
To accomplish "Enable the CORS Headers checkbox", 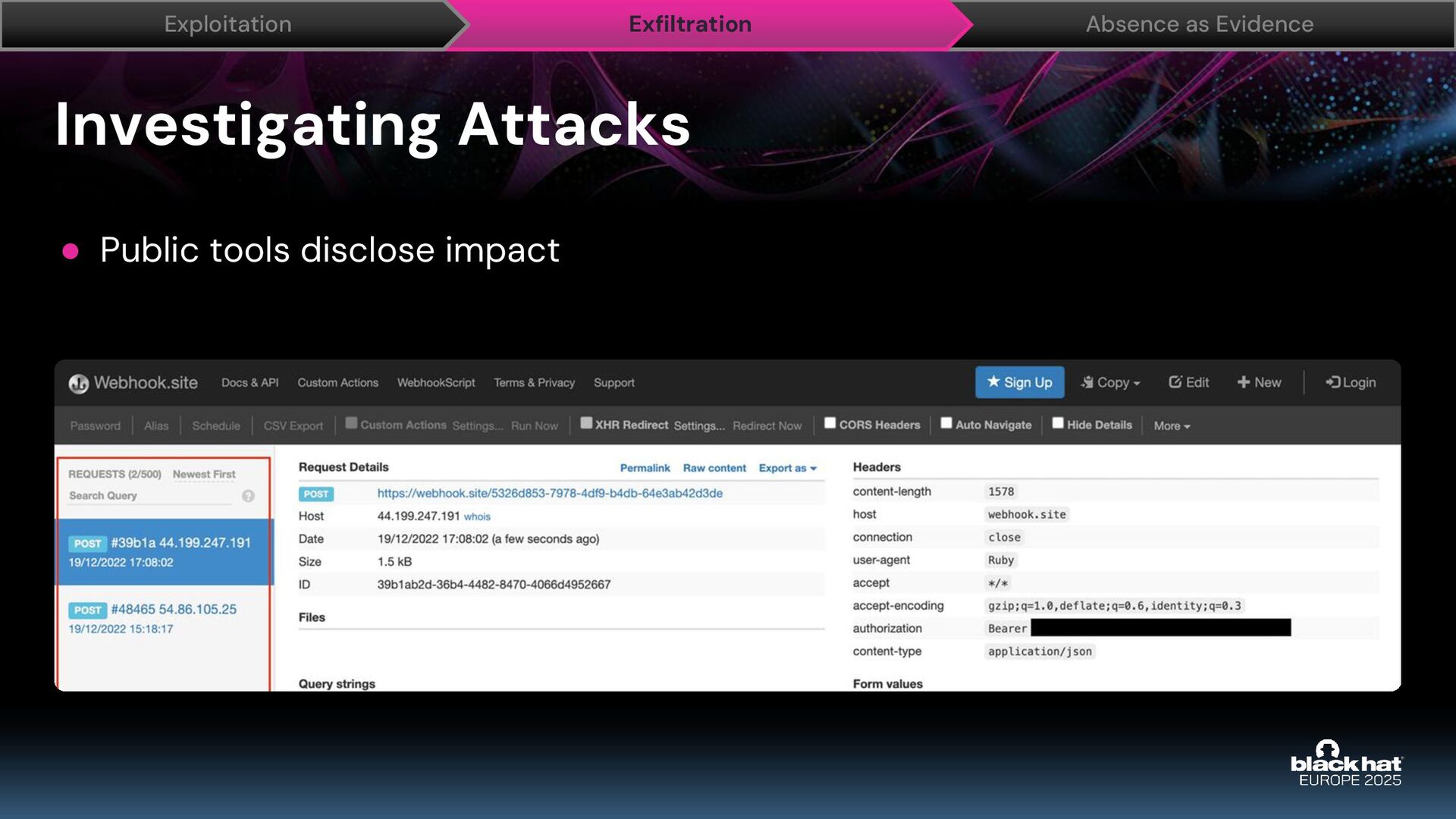I will tap(830, 423).
